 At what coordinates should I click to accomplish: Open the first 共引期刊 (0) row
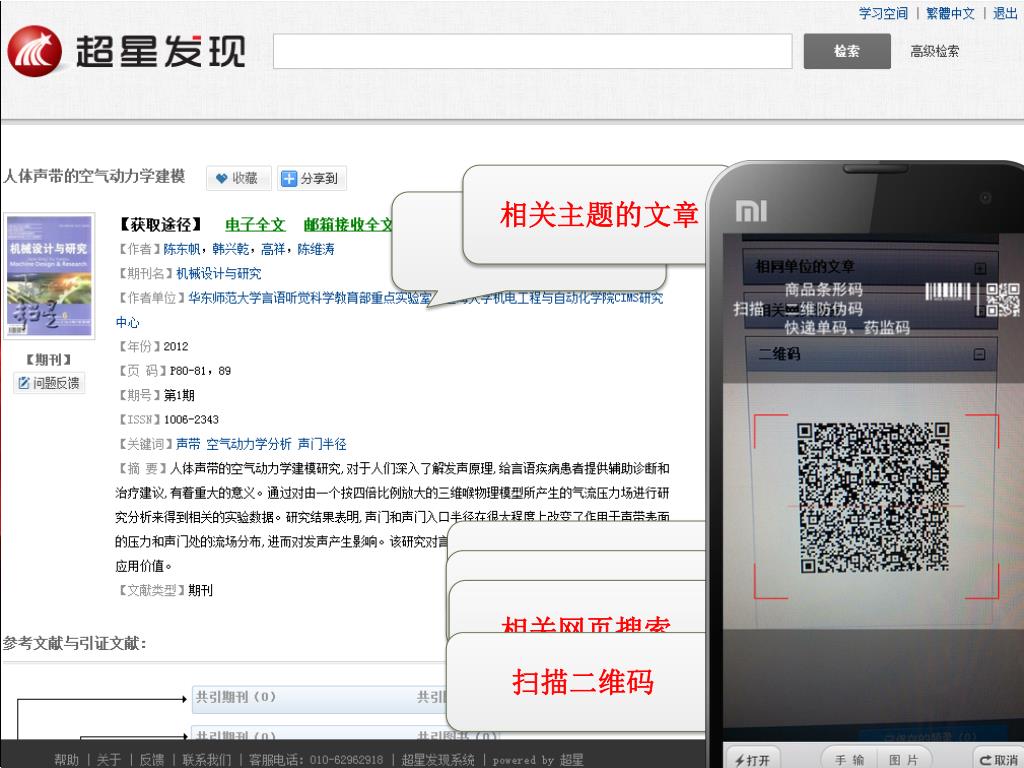click(320, 697)
